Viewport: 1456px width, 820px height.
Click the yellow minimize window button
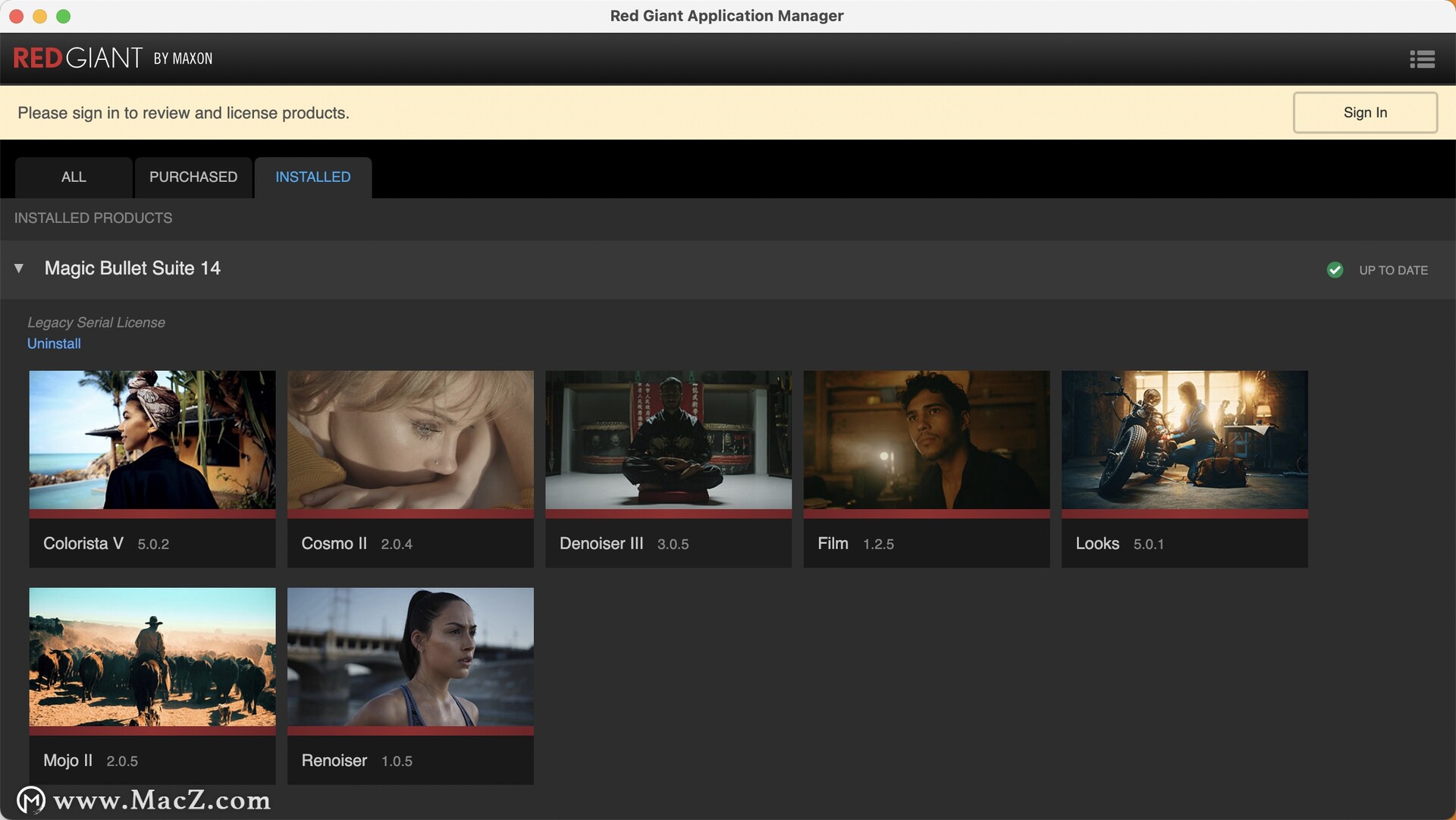click(x=40, y=16)
